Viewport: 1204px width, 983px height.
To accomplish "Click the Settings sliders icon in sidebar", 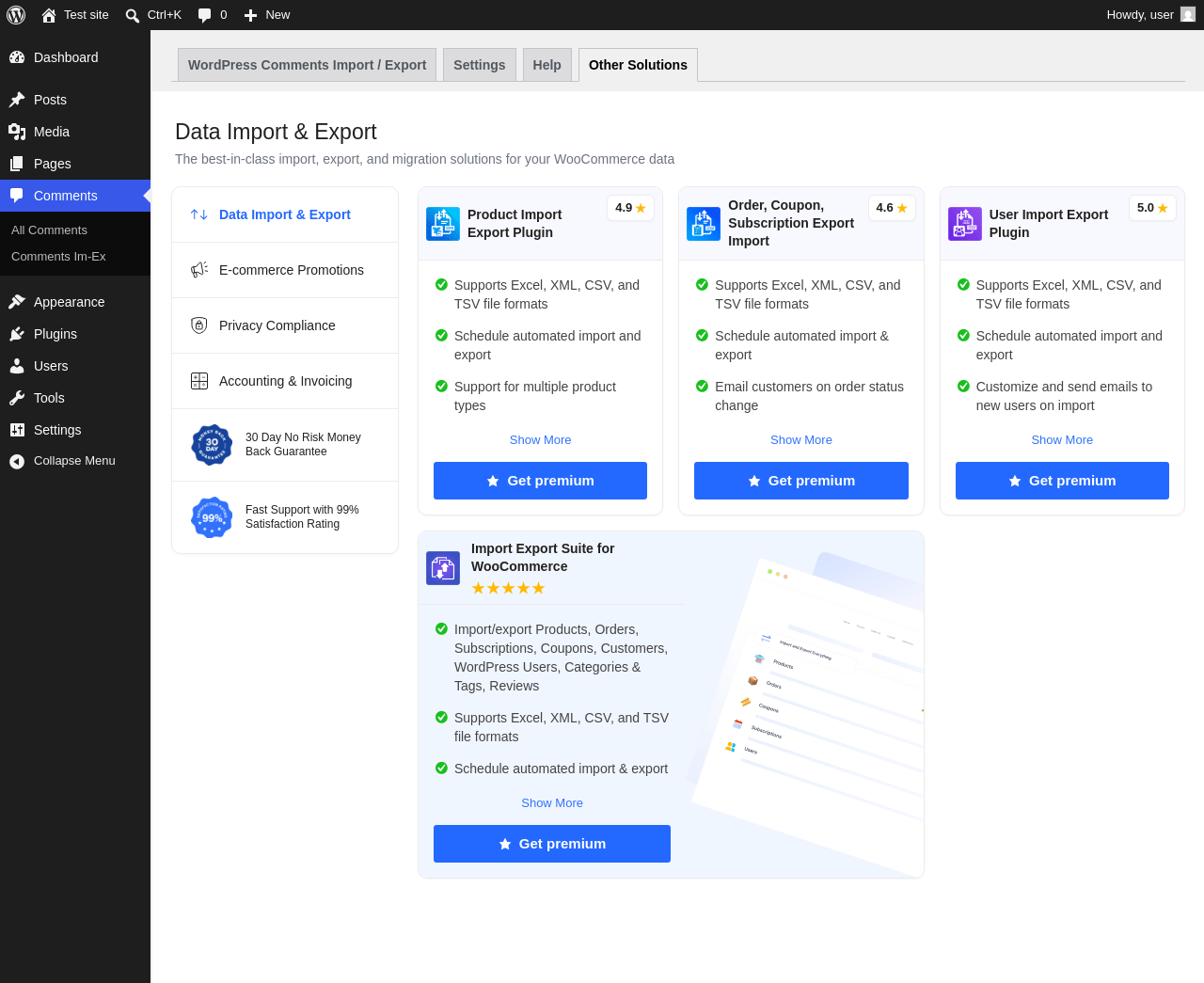I will coord(17,430).
